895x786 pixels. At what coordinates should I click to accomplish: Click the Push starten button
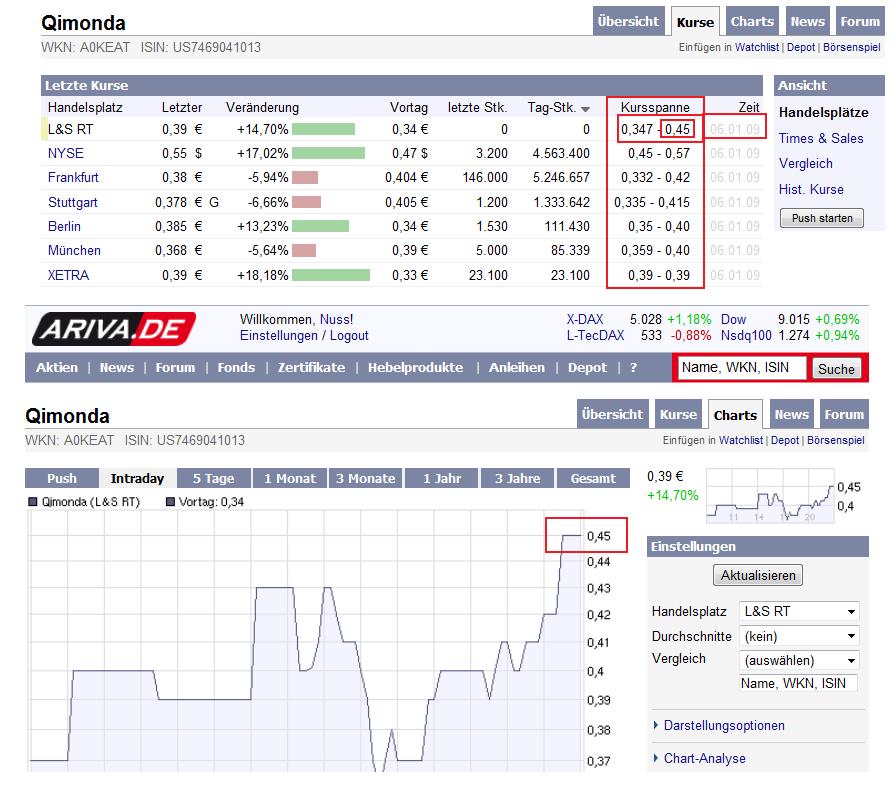point(821,218)
